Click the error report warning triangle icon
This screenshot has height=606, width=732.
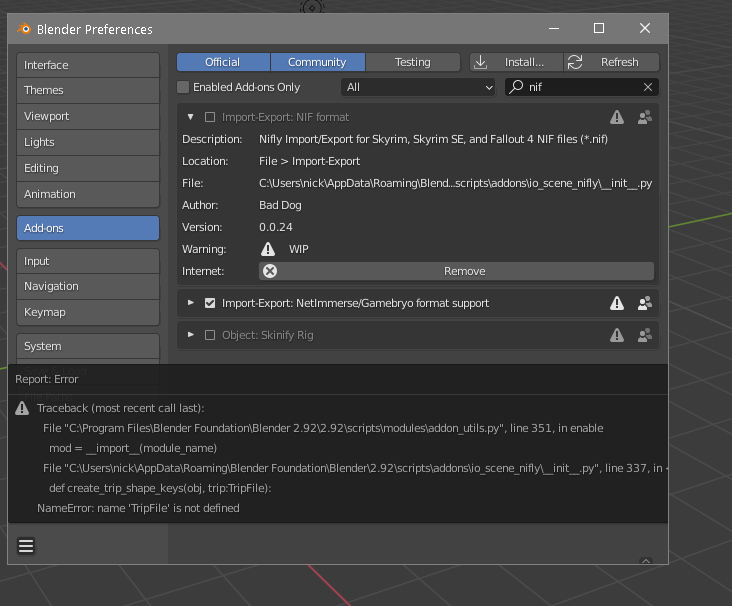(x=22, y=408)
